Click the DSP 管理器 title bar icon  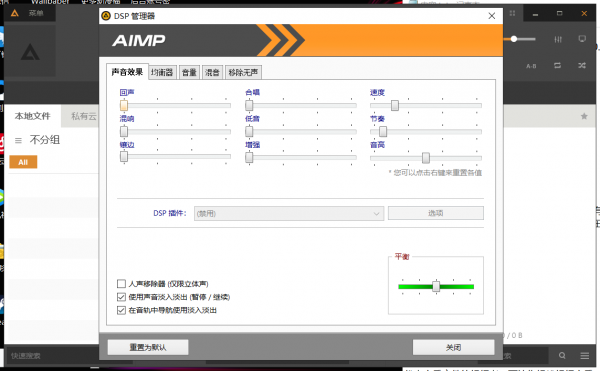point(106,16)
